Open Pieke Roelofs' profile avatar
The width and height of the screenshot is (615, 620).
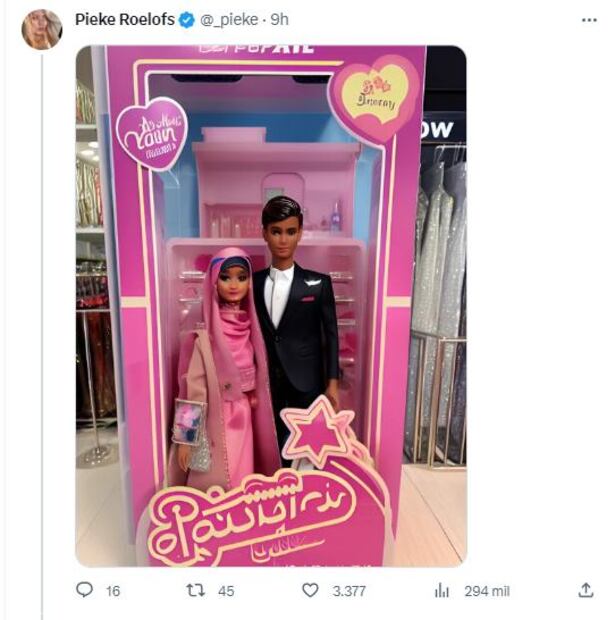point(42,29)
